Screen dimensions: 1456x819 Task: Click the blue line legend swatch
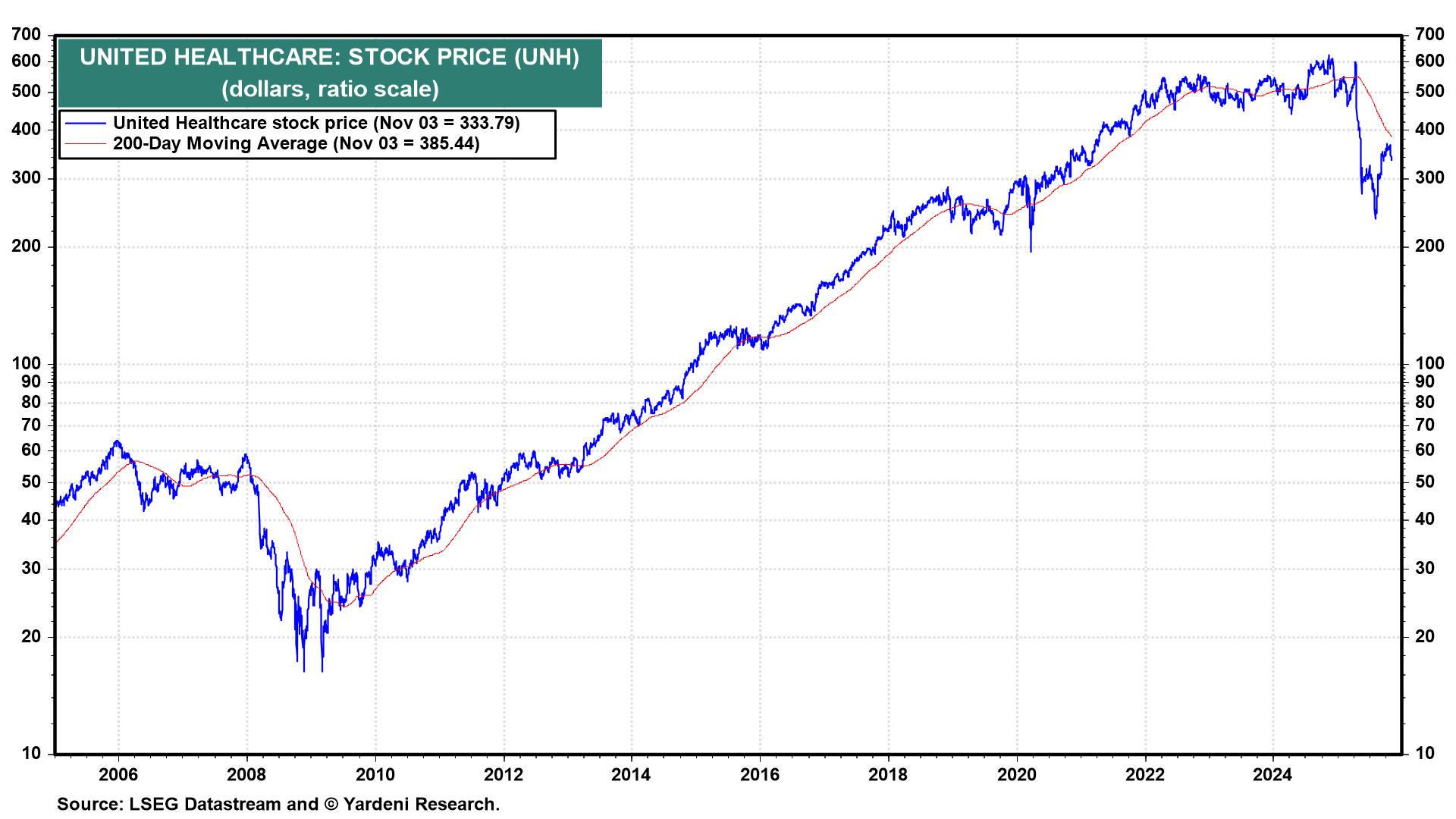pos(84,124)
